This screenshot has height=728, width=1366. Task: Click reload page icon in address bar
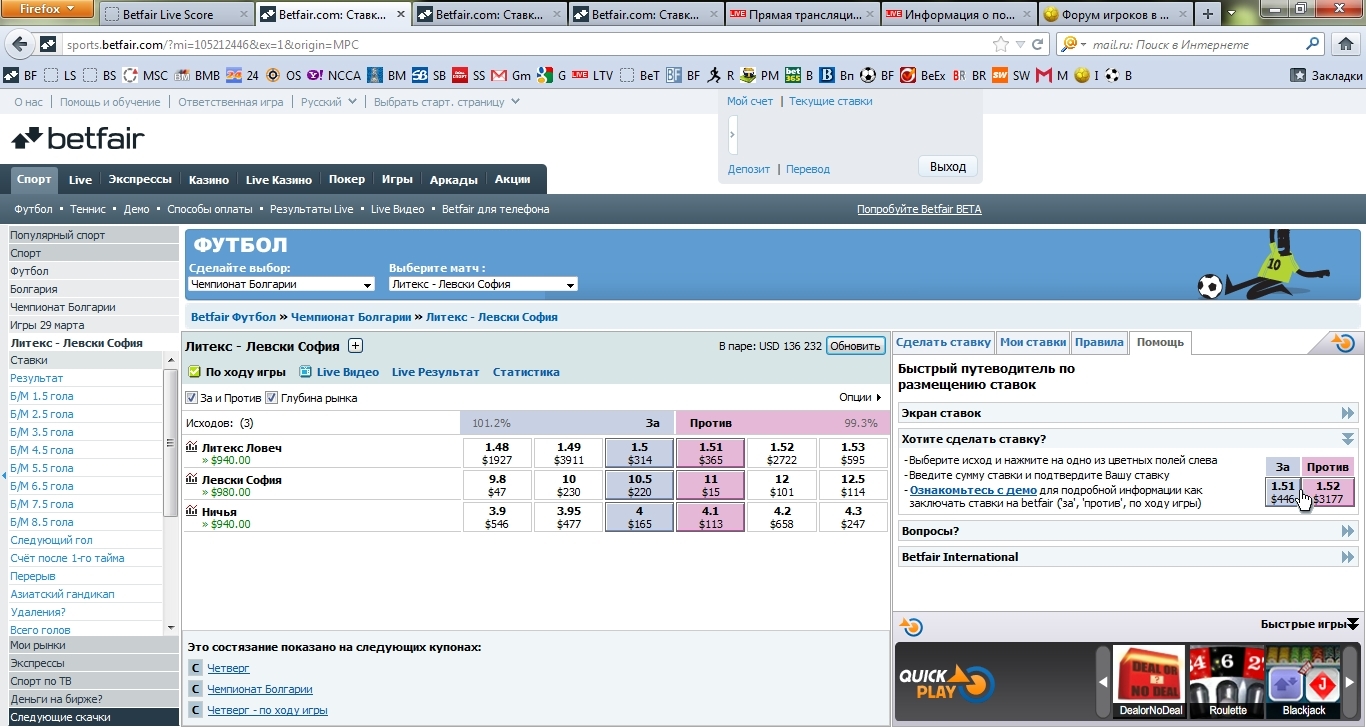[1037, 44]
